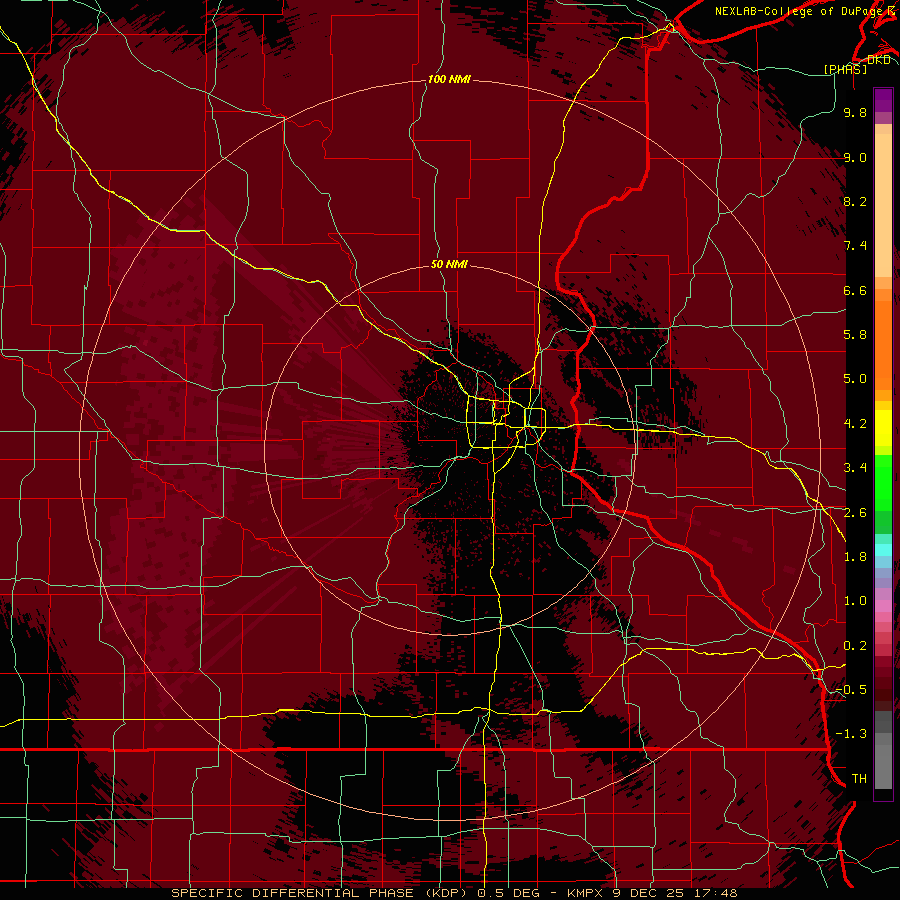Click the 6.6 scale value

coord(855,290)
